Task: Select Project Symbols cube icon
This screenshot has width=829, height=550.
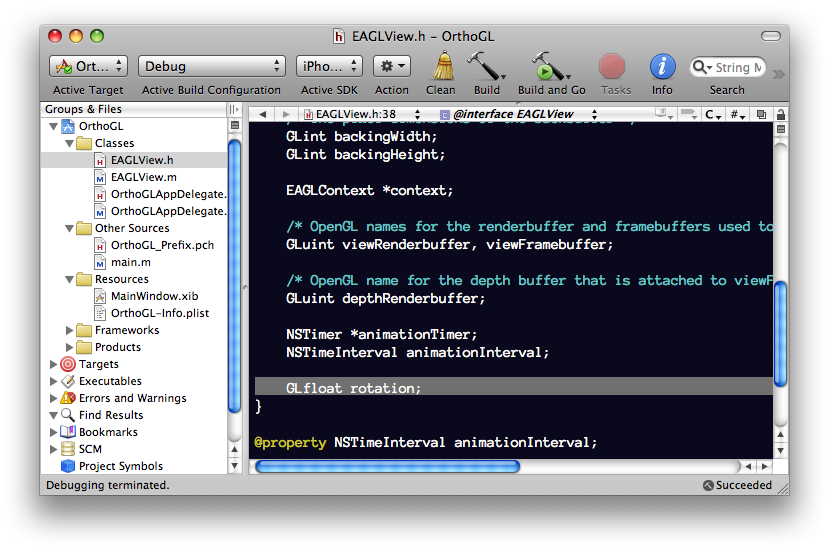Action: [68, 466]
